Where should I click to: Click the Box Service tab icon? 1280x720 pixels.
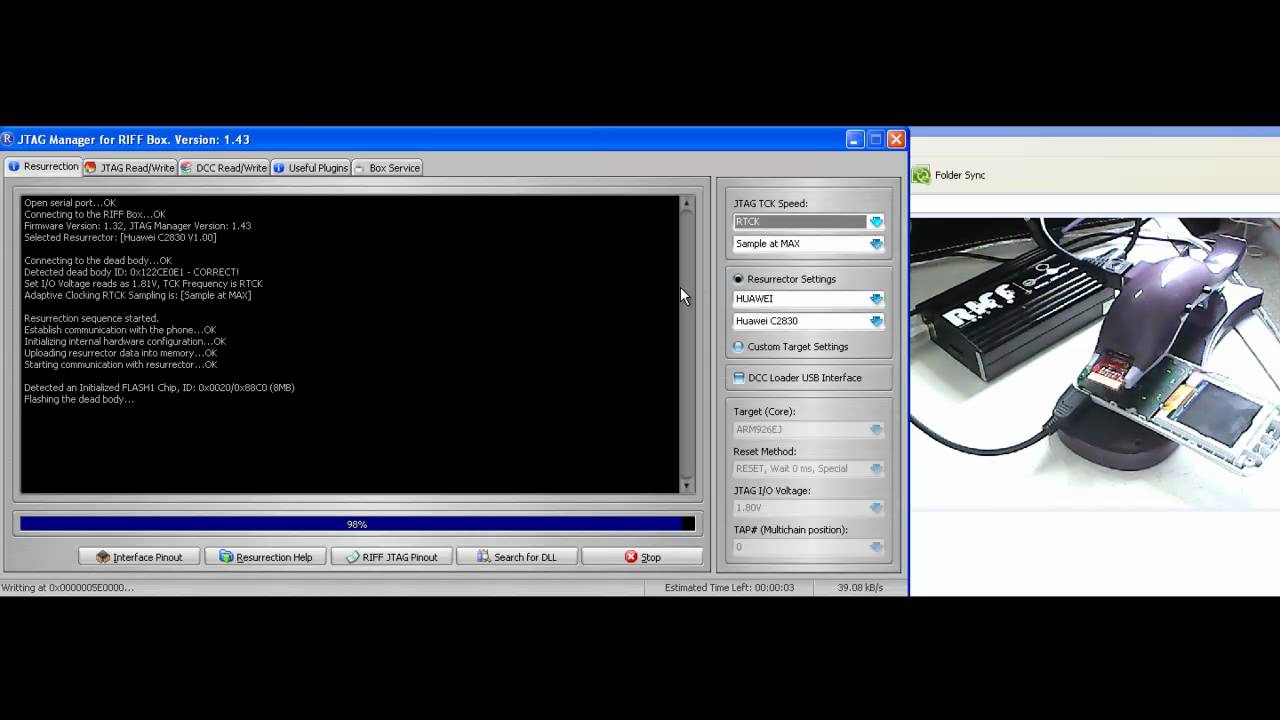click(360, 168)
